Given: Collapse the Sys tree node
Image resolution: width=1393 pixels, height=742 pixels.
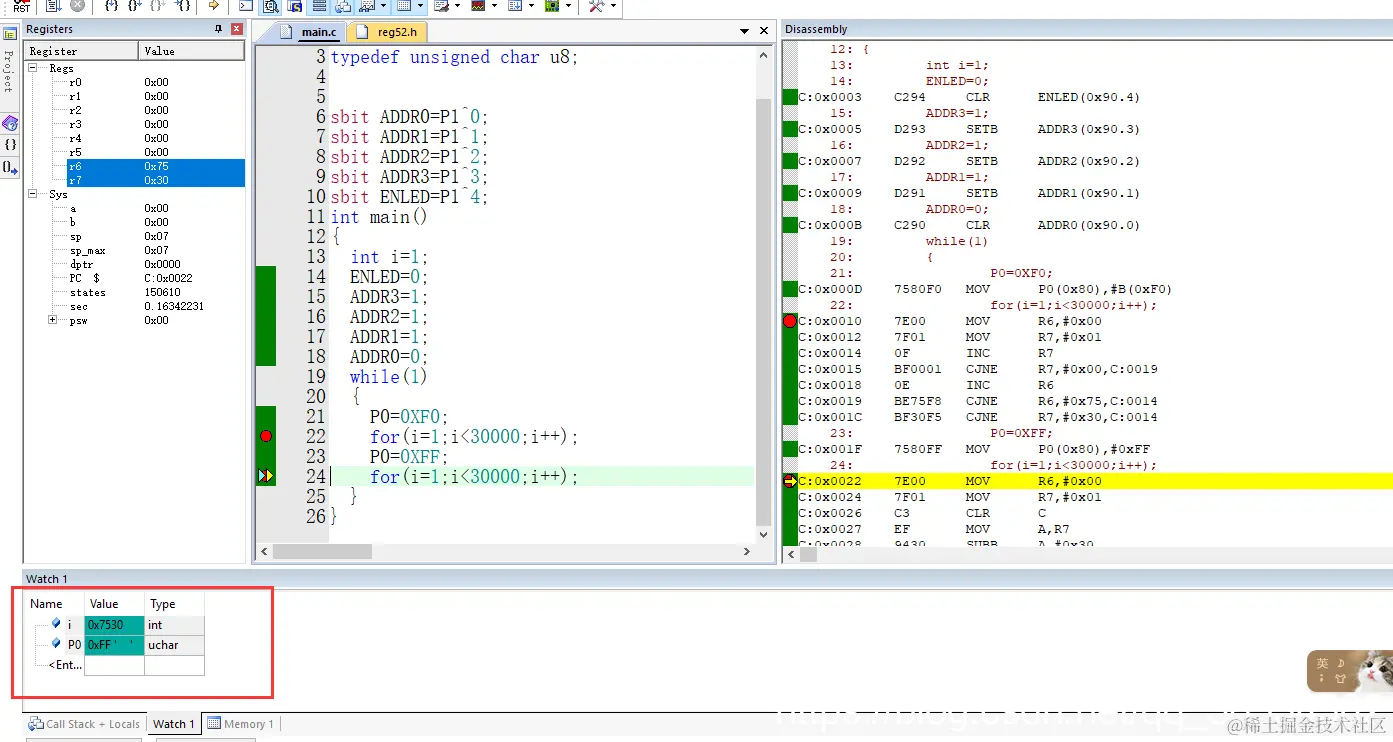Looking at the screenshot, I should 32,194.
